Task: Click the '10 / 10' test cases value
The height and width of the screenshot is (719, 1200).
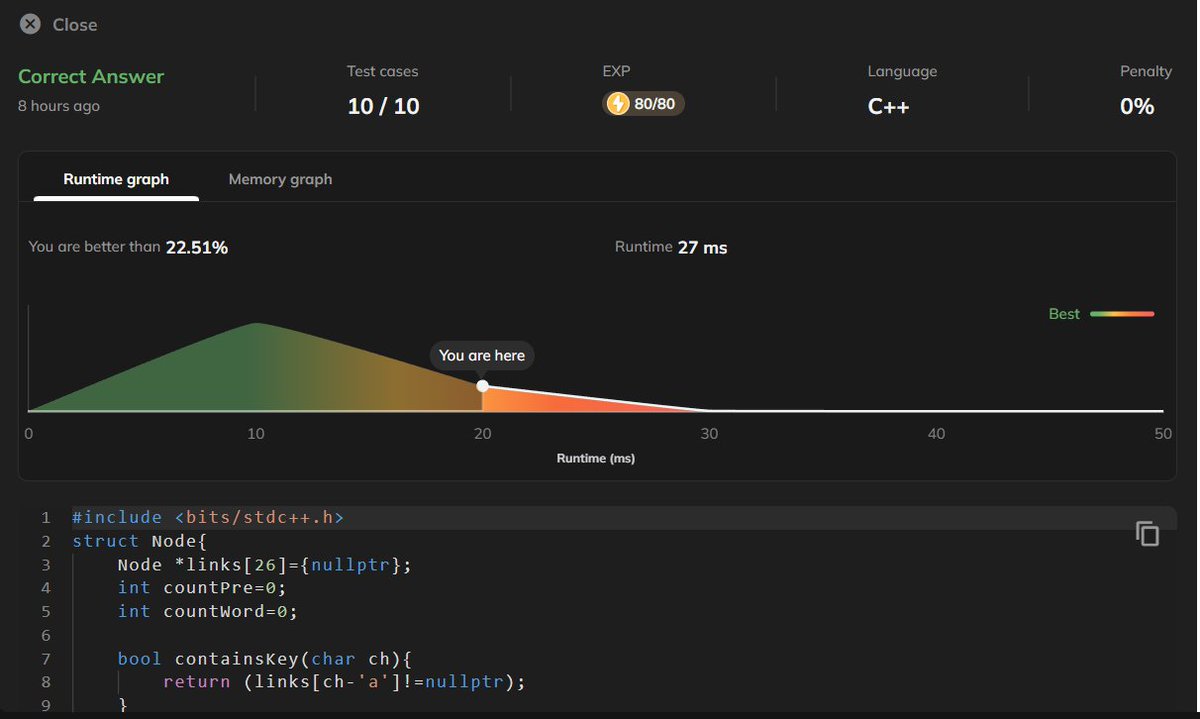Action: click(383, 106)
